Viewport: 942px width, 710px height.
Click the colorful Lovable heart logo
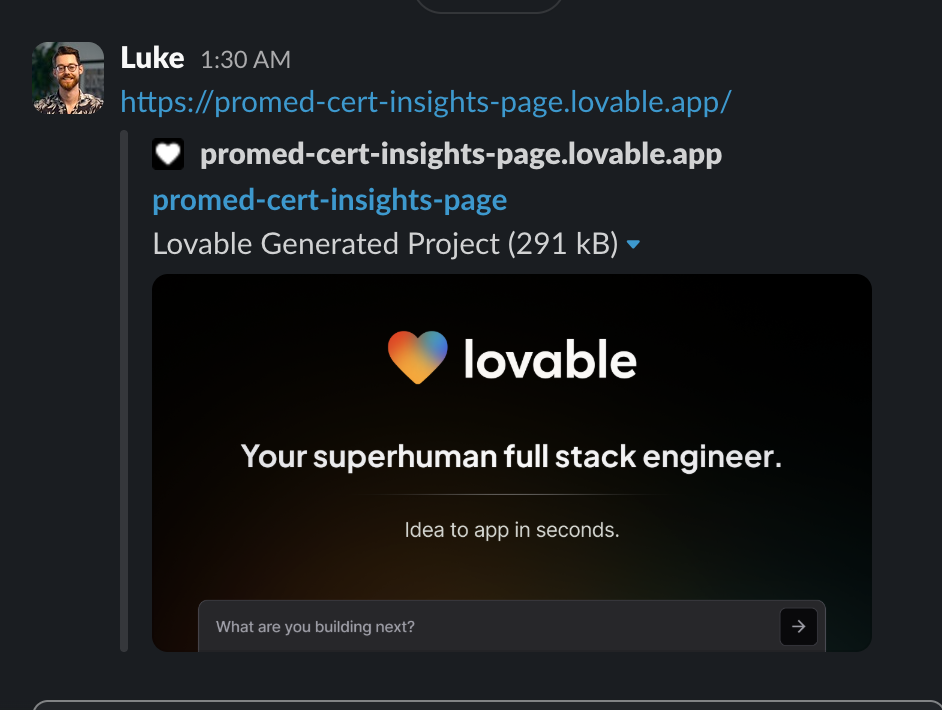point(418,358)
